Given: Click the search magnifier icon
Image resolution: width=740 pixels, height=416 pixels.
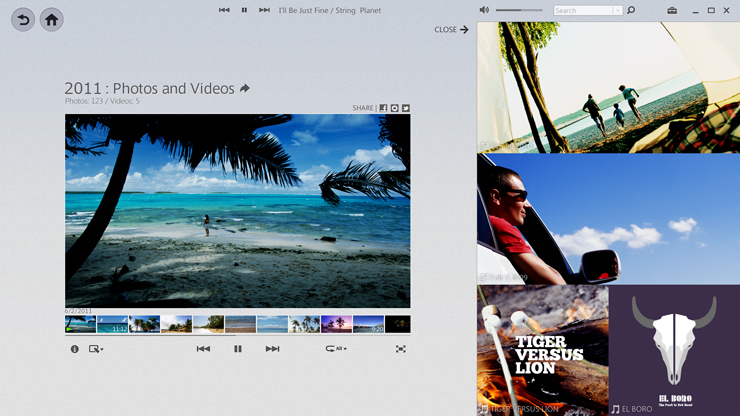Looking at the screenshot, I should tap(631, 11).
